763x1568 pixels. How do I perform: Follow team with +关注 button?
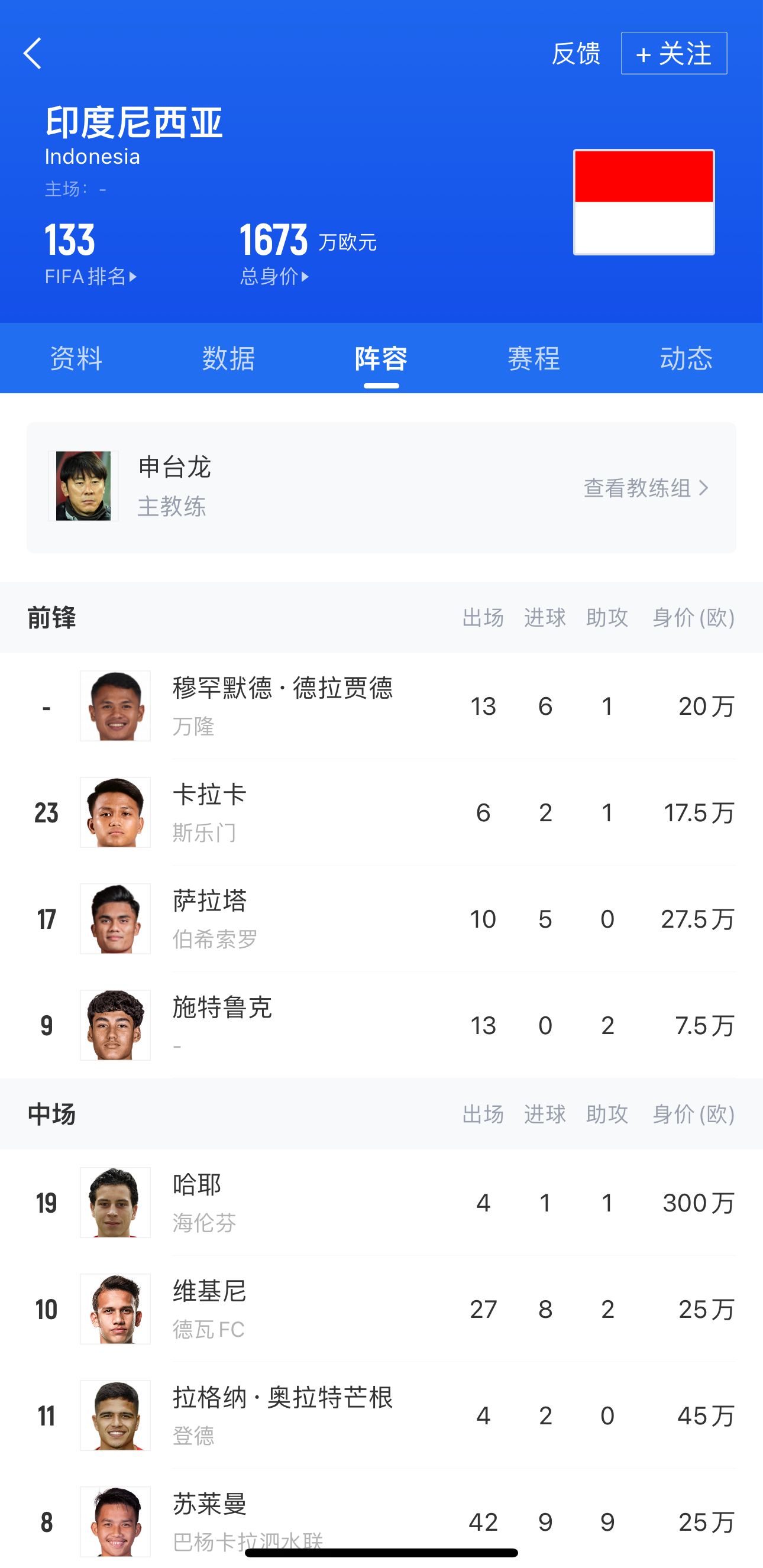coord(674,54)
